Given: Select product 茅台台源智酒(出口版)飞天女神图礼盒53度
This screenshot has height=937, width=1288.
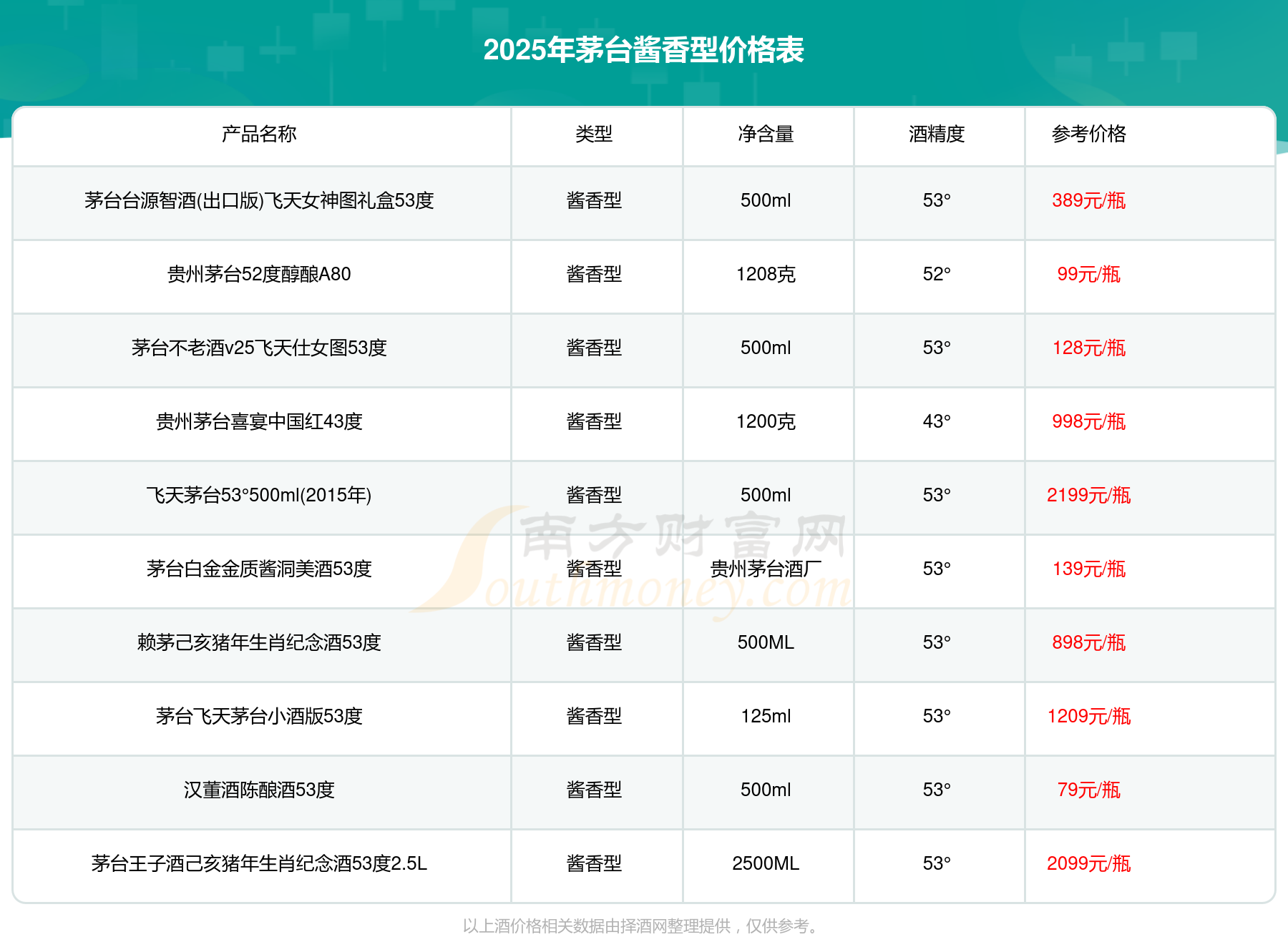Looking at the screenshot, I should click(259, 200).
